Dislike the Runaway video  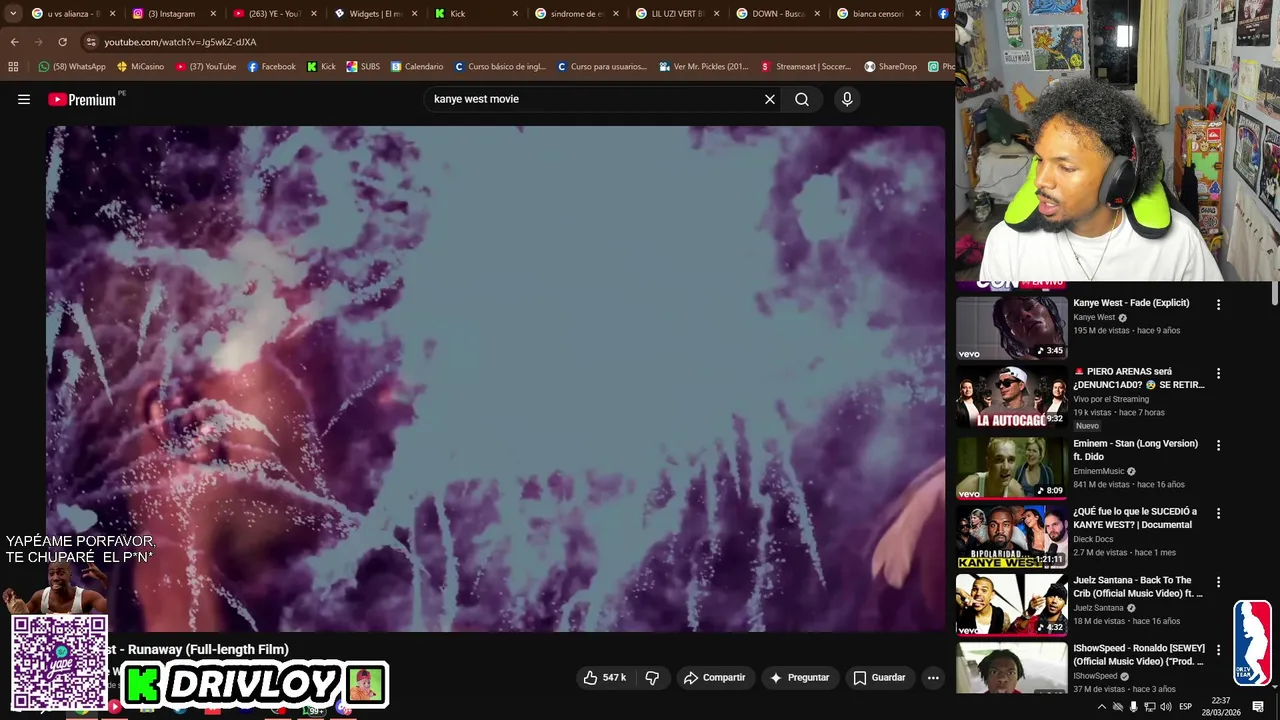point(652,677)
